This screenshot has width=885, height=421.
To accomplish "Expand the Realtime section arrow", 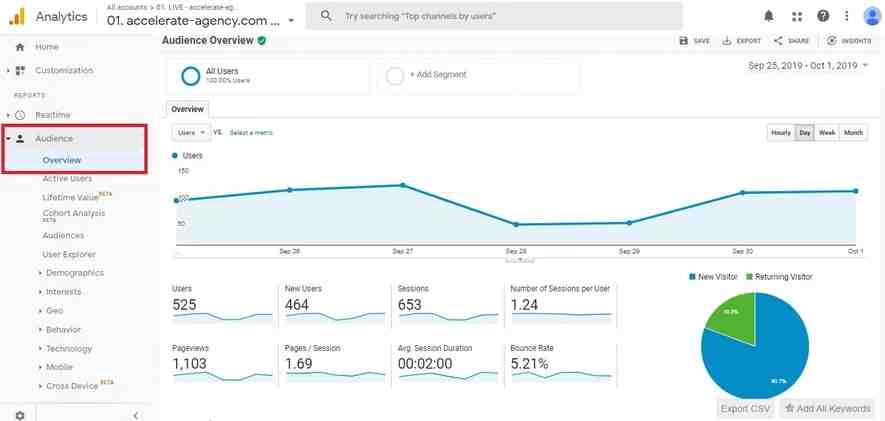I will pos(8,115).
